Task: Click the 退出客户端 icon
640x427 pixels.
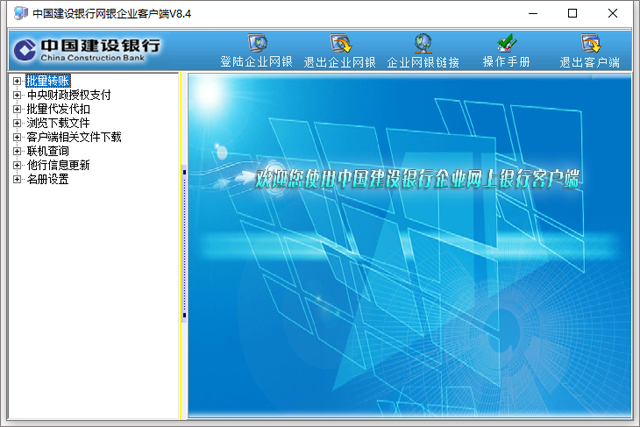Action: (591, 43)
